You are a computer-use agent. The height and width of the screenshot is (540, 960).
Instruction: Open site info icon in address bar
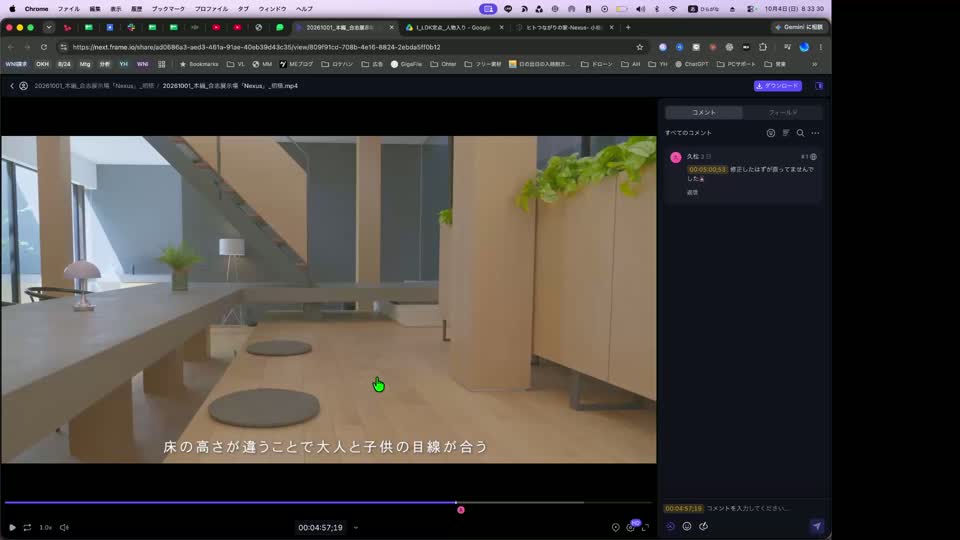[63, 47]
